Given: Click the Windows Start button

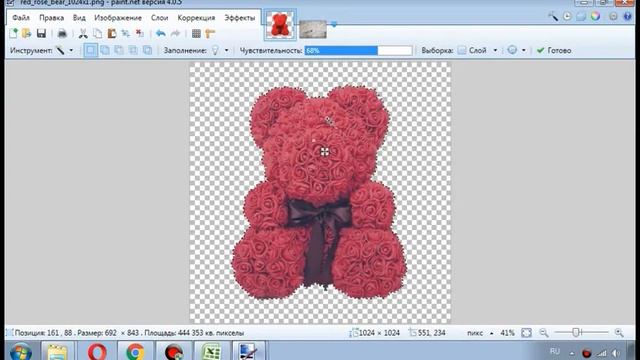Looking at the screenshot, I should click(x=20, y=352).
